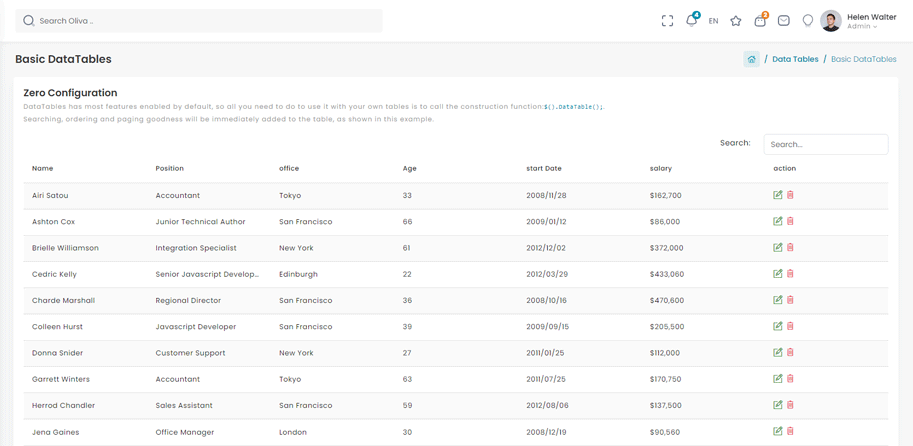The width and height of the screenshot is (913, 446).
Task: Expand Helen Walter Admin profile menu
Action: (860, 21)
